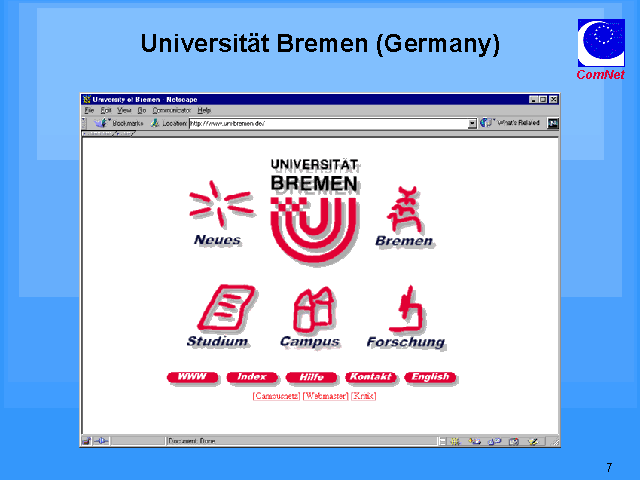The height and width of the screenshot is (480, 640).
Task: Open the Webmaster link
Action: point(326,396)
